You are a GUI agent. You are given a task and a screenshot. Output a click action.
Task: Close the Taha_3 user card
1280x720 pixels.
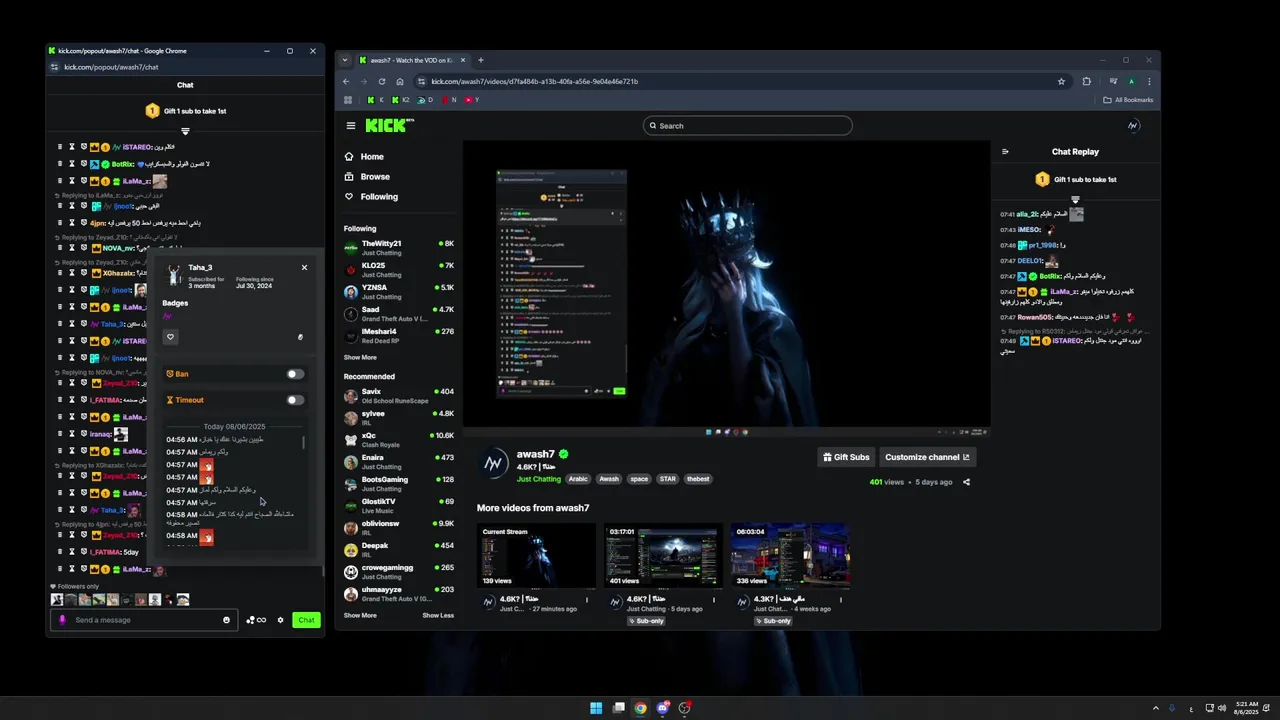[304, 267]
